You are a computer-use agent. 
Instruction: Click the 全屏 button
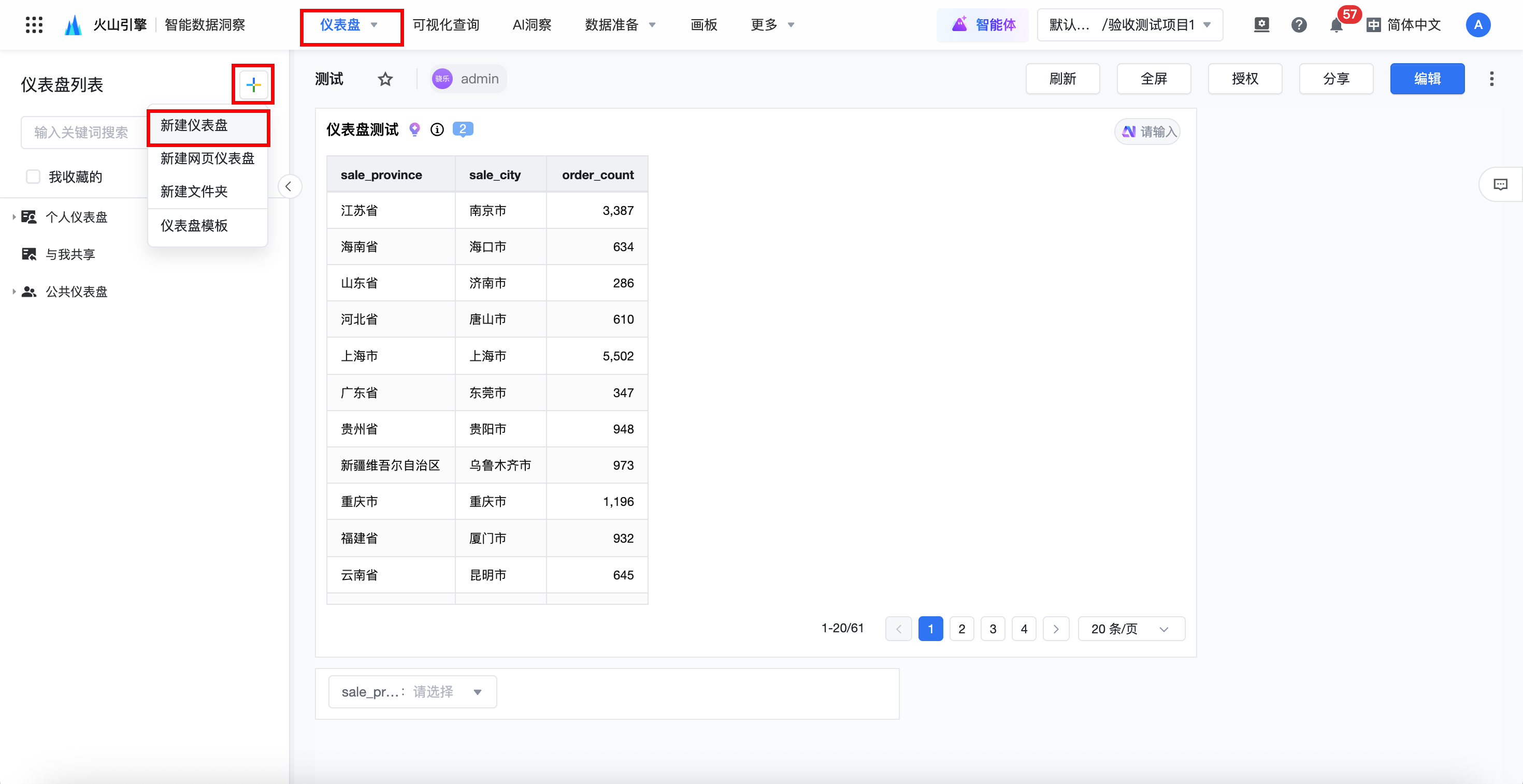pos(1153,79)
